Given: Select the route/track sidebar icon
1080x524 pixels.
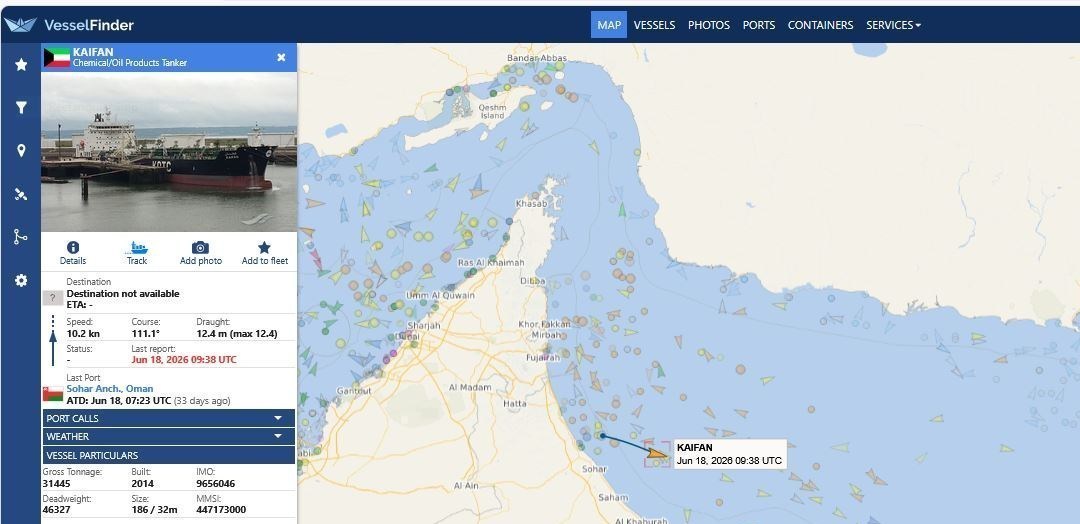Looking at the screenshot, I should pyautogui.click(x=21, y=237).
